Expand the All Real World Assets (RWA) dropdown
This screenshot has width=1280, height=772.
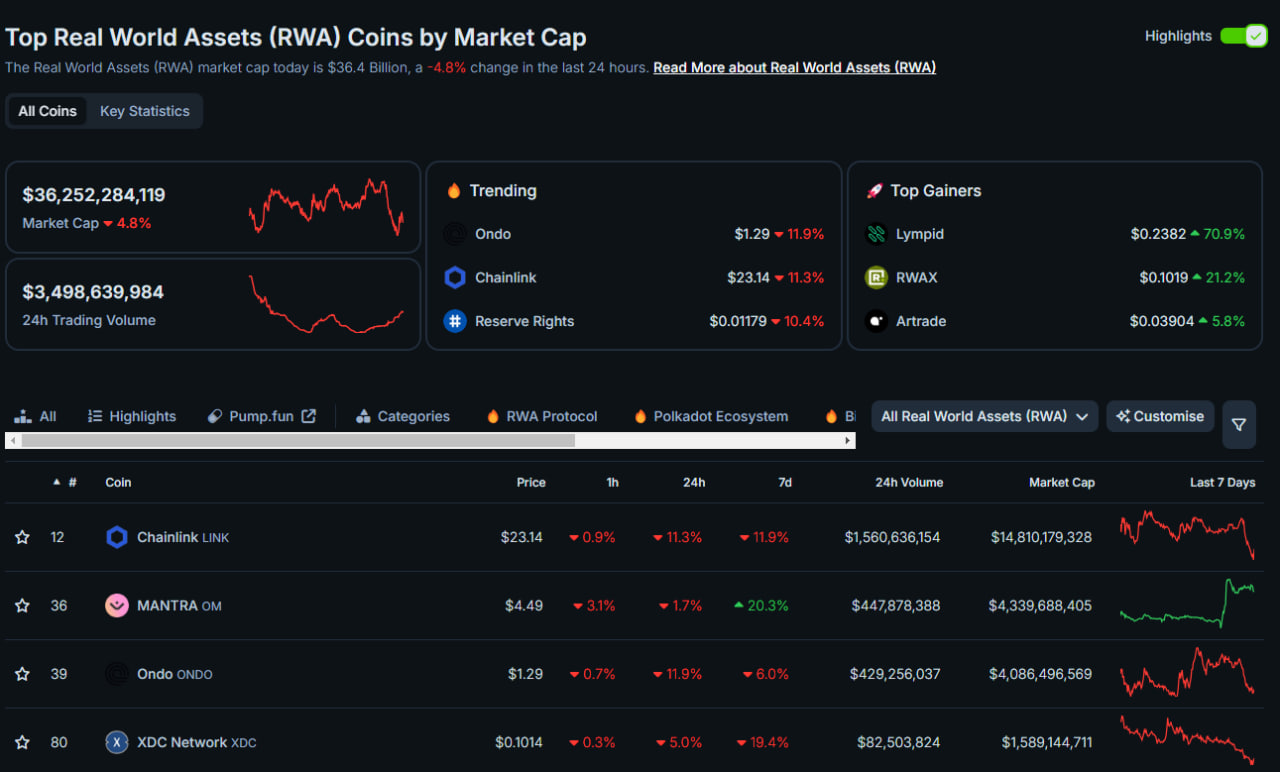point(984,416)
